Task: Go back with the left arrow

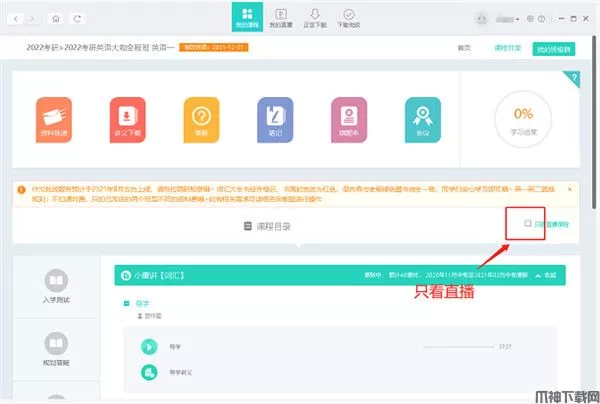Action: tap(15, 18)
